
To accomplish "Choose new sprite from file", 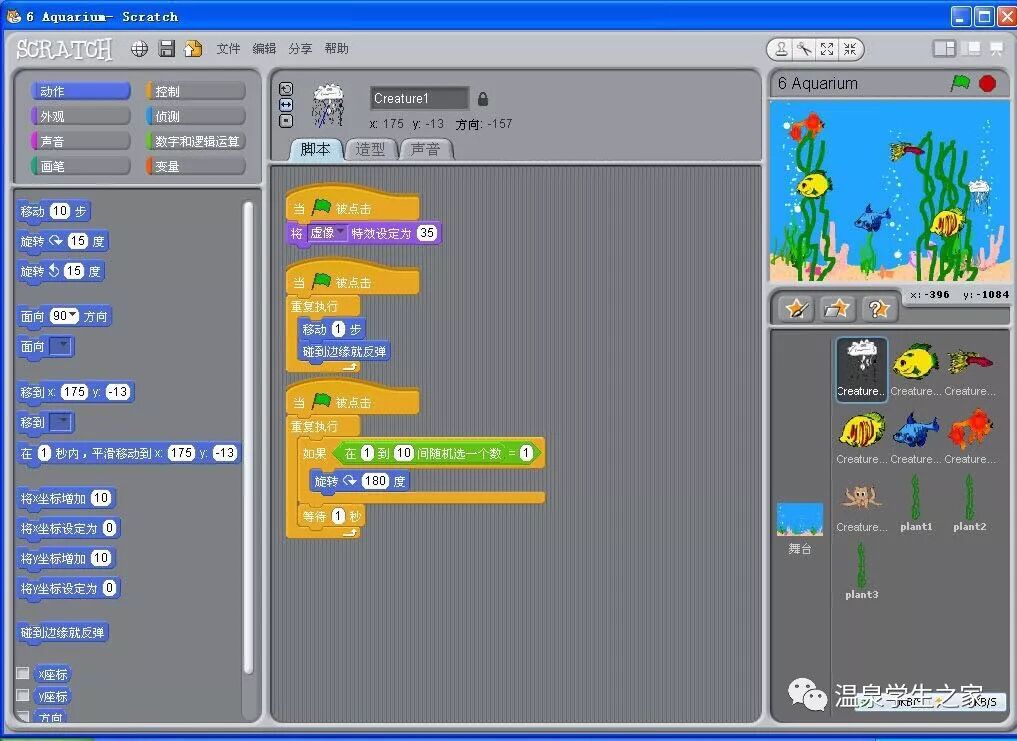I will 837,309.
